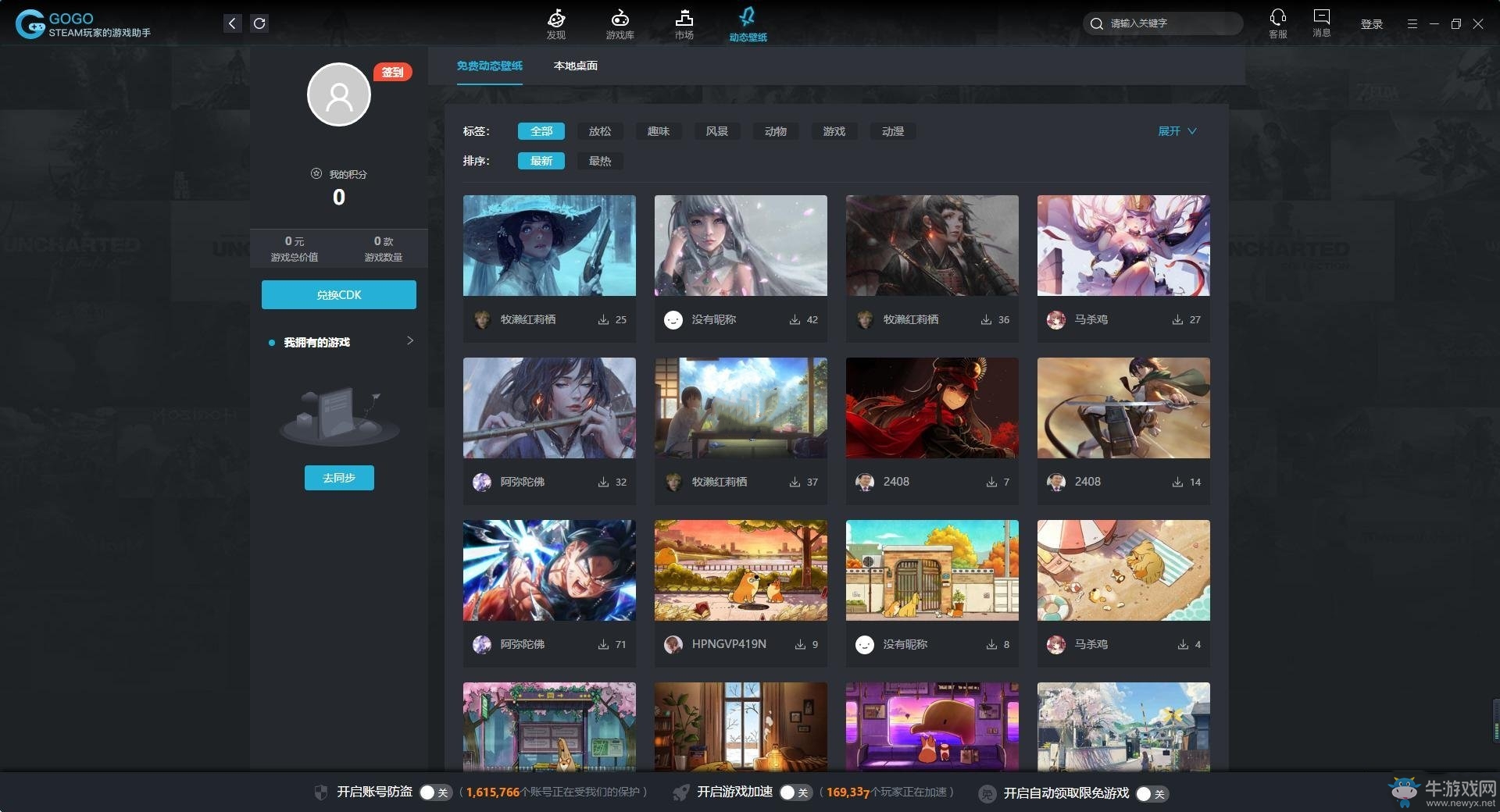Click the GOGO logo icon
Image resolution: width=1500 pixels, height=812 pixels.
tap(30, 24)
